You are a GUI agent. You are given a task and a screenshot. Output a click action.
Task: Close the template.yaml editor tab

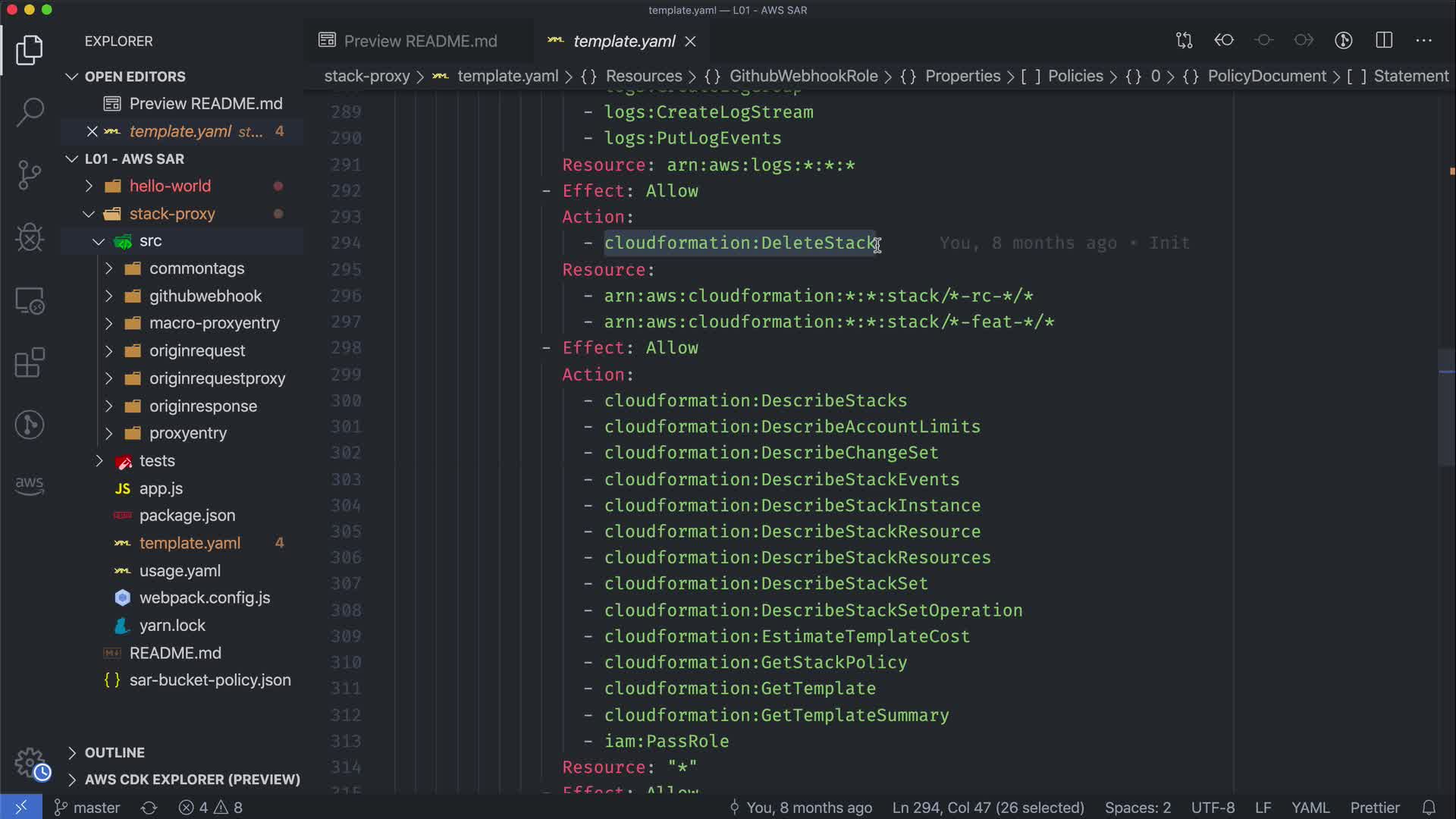coord(690,42)
